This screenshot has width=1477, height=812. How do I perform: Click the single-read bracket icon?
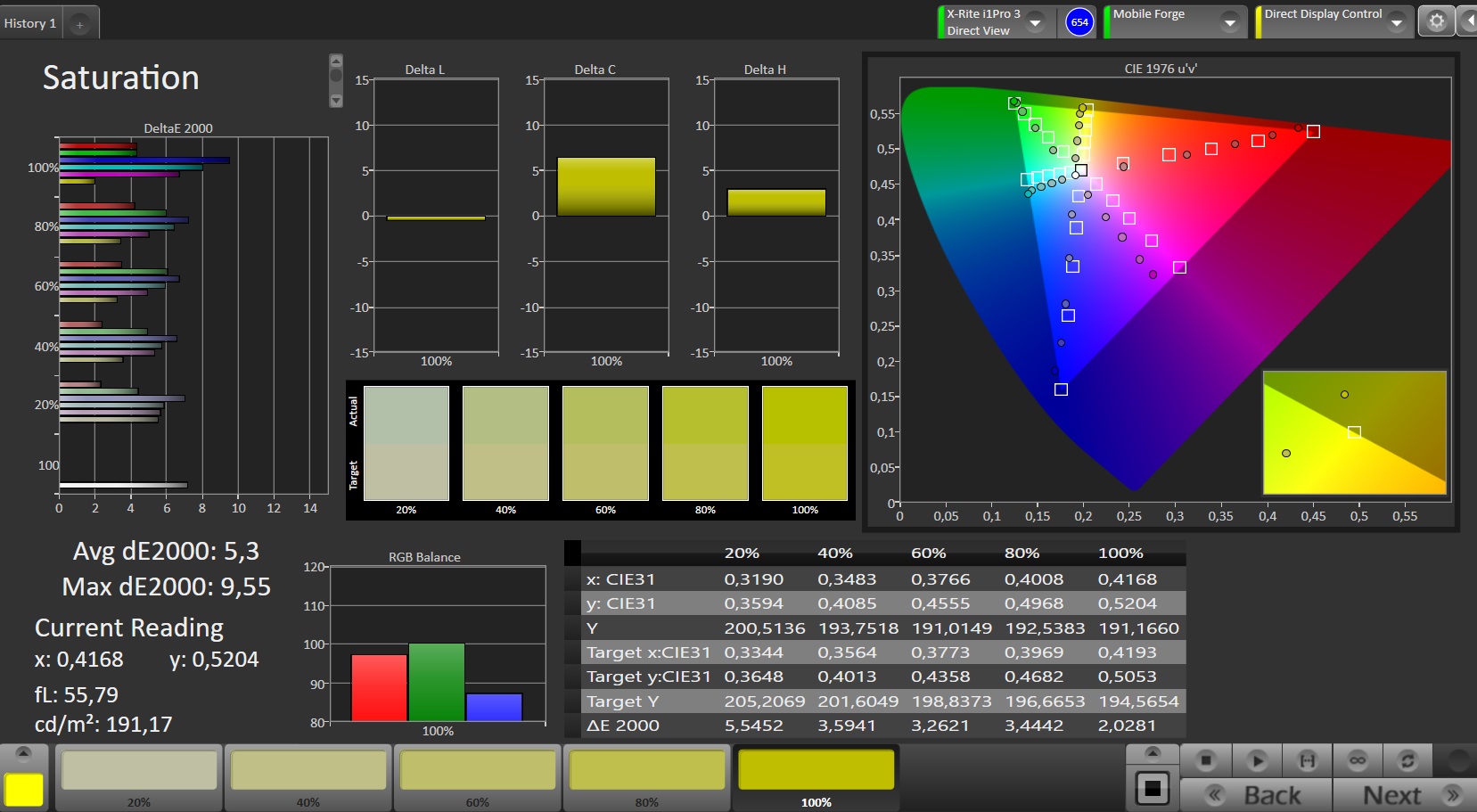point(1307,760)
